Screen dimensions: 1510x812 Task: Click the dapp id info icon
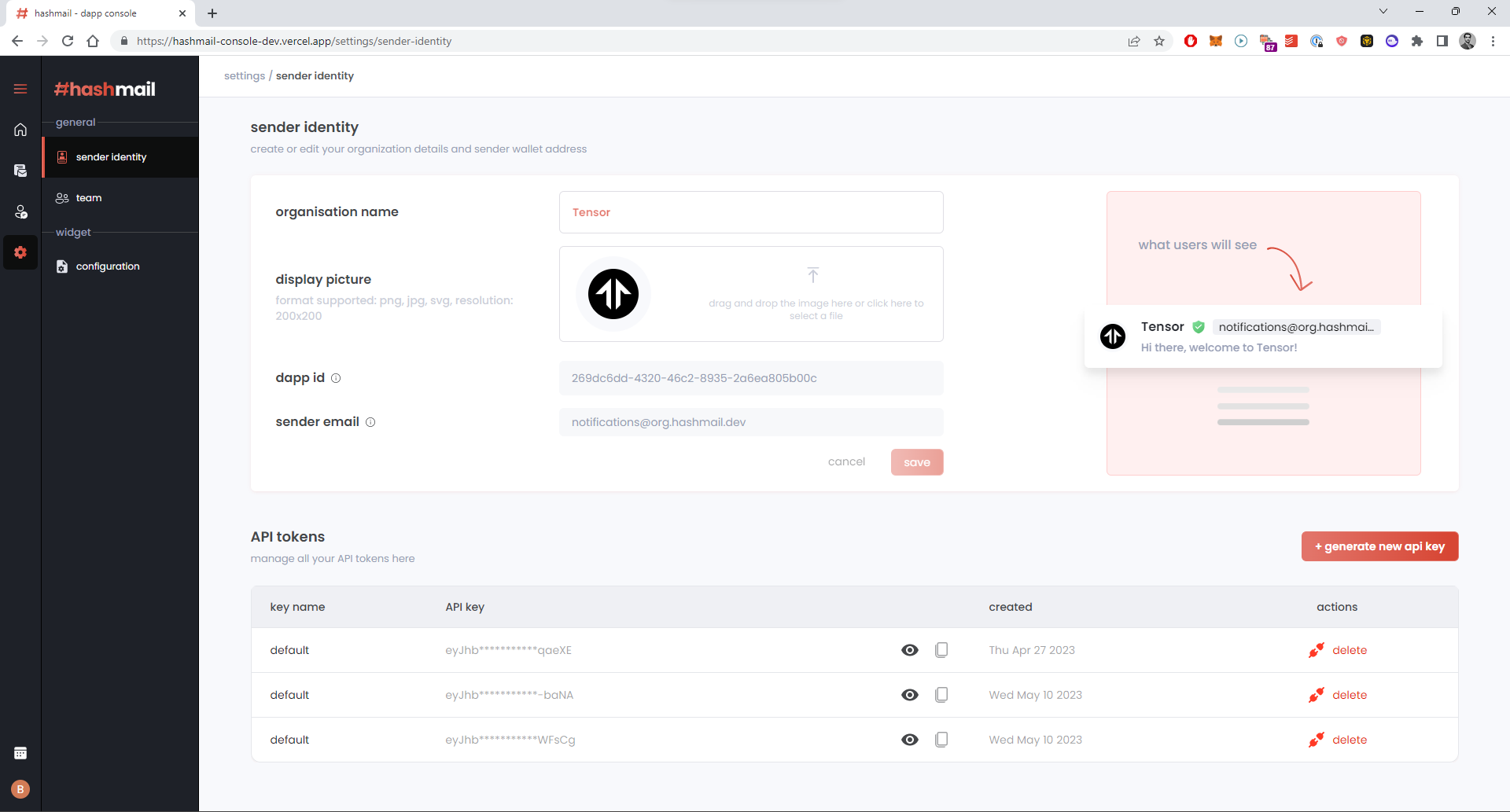(x=336, y=378)
